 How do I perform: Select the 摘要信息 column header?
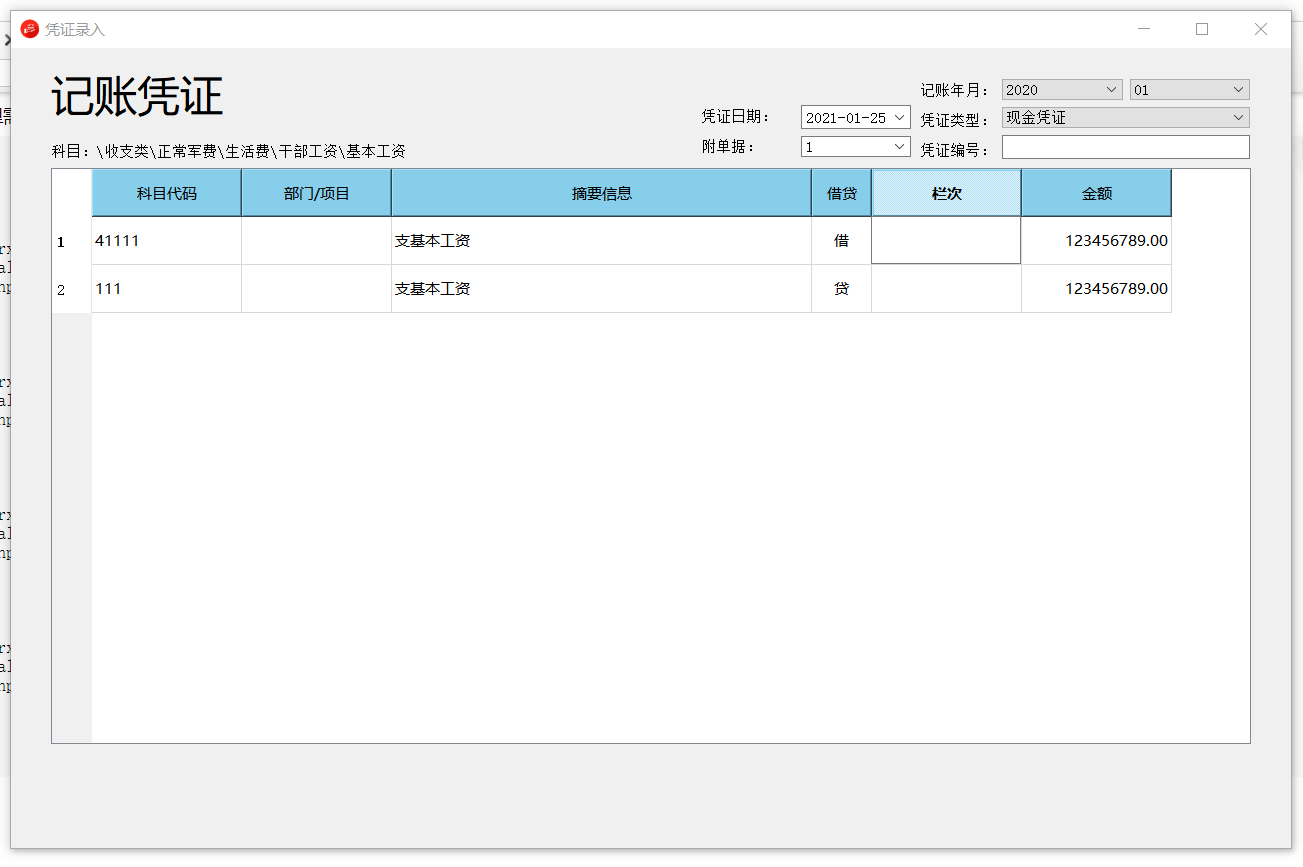point(601,193)
